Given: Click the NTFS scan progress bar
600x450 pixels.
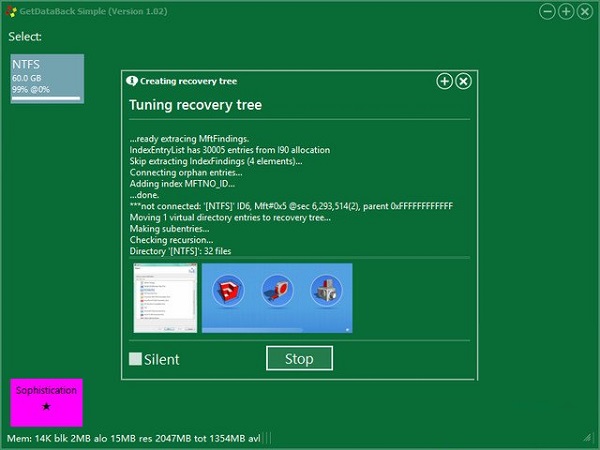Looking at the screenshot, I should pyautogui.click(x=46, y=98).
